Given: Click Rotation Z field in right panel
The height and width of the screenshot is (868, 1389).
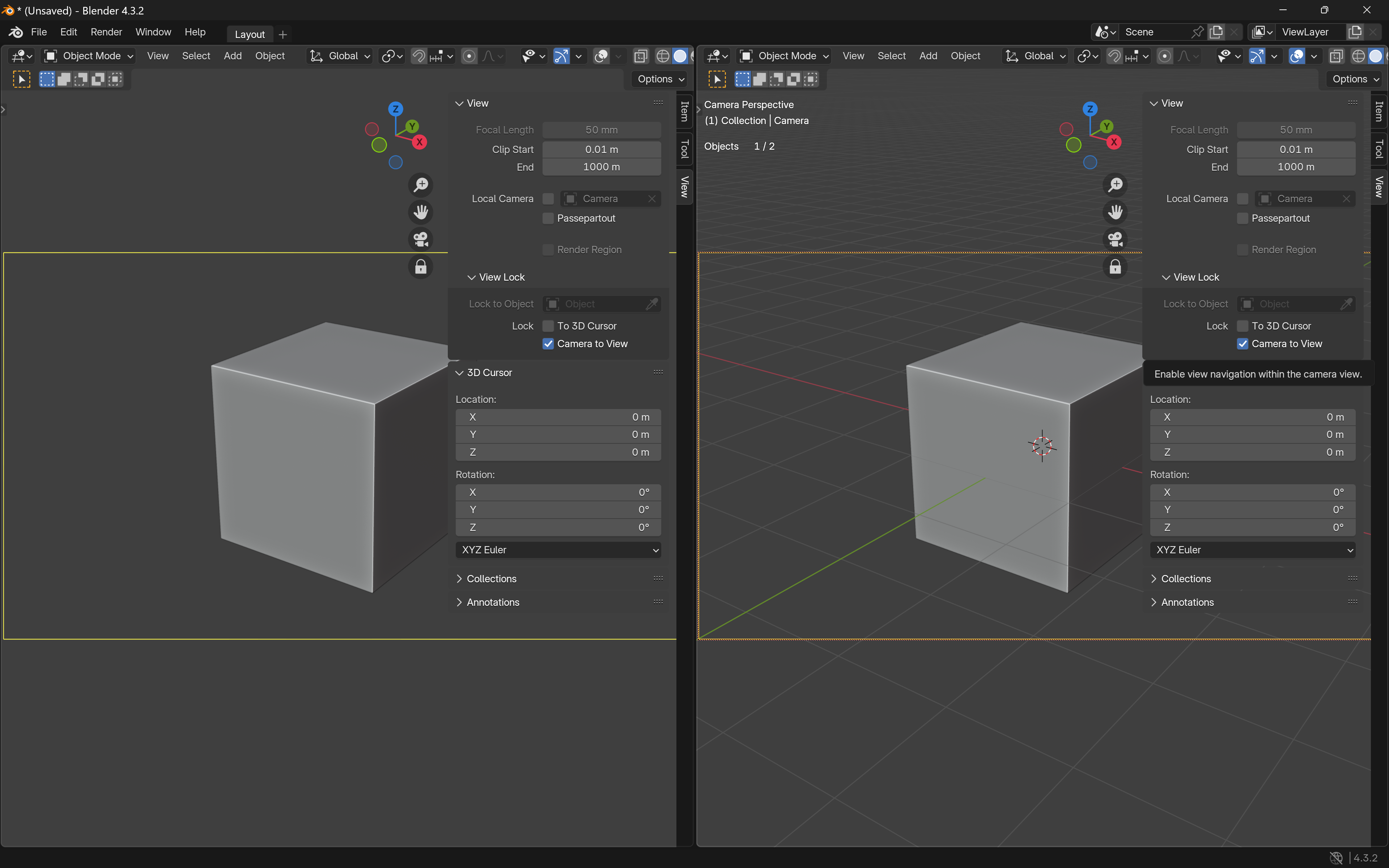Looking at the screenshot, I should tap(1253, 528).
